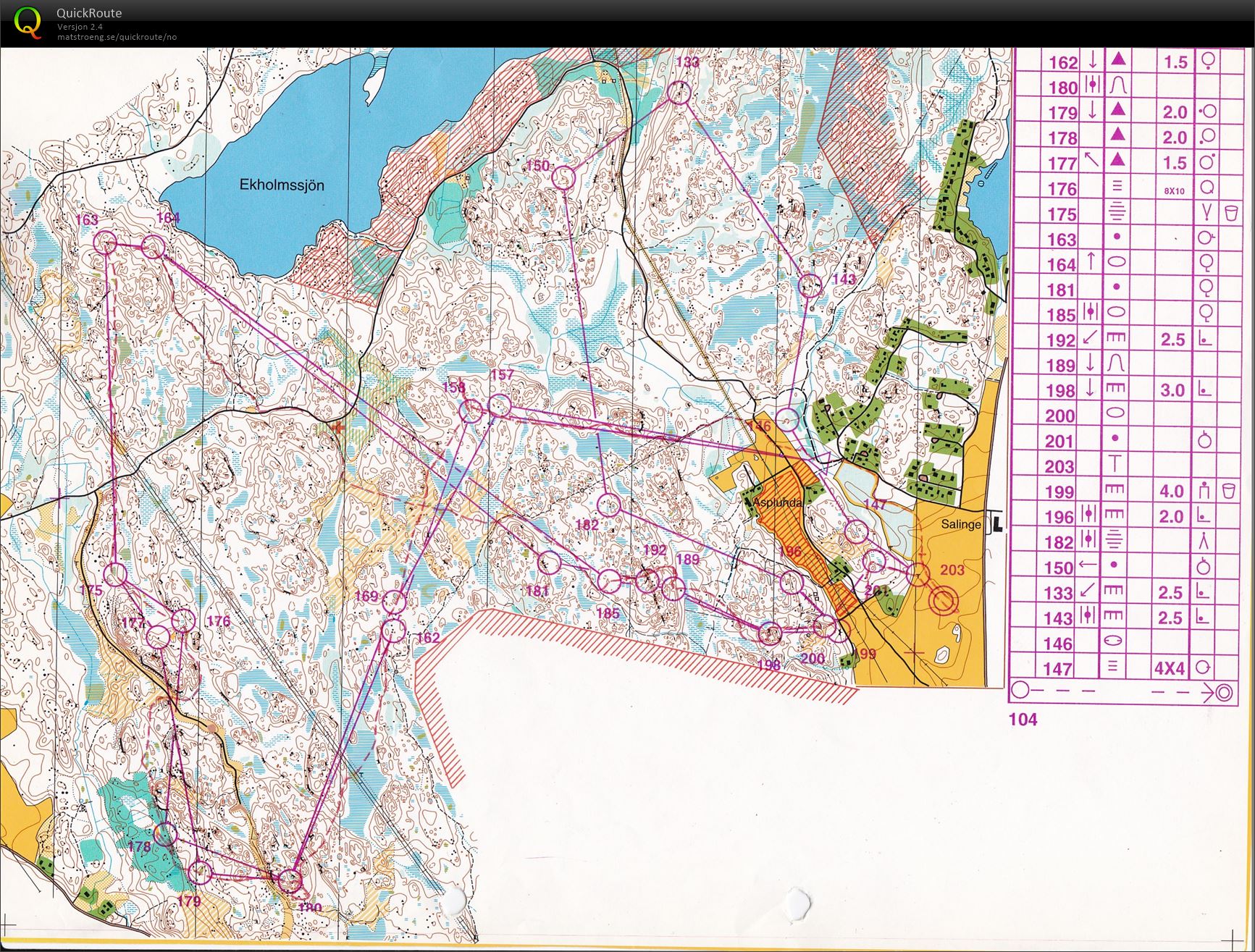Click the left arrow symbol in row 150
The image size is (1255, 952).
click(x=1088, y=565)
